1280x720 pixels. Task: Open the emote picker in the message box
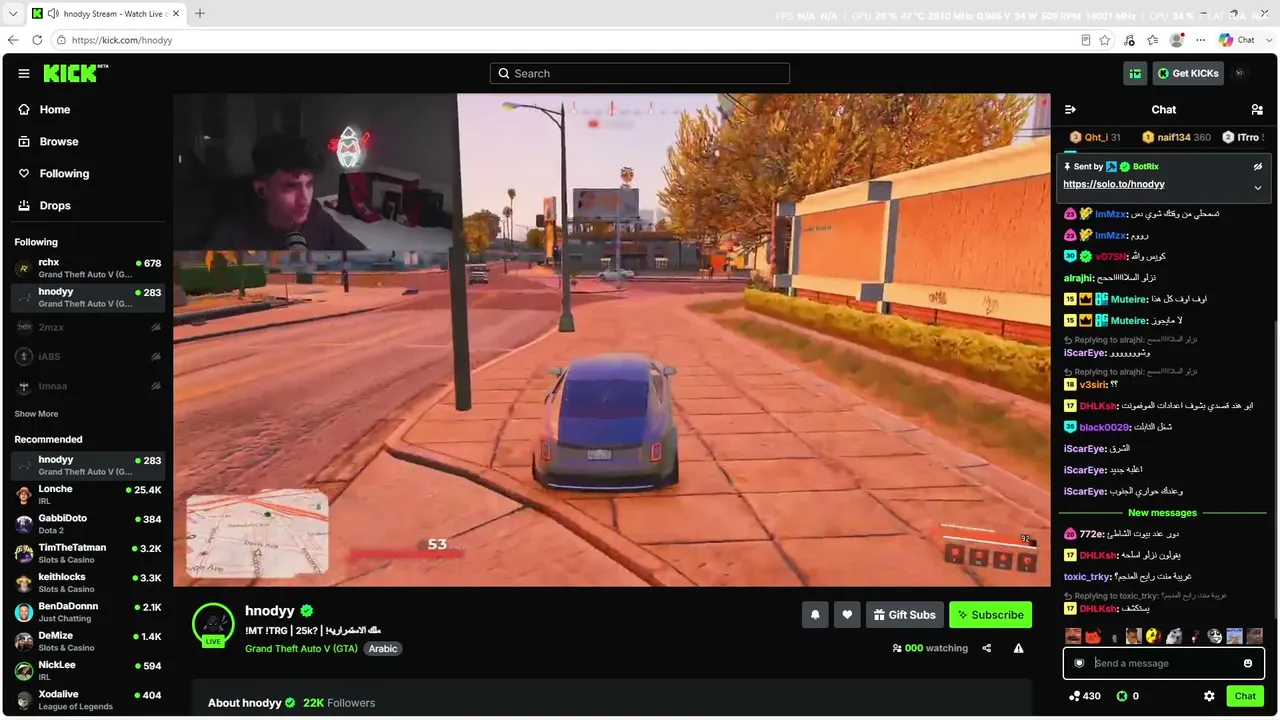tap(1248, 663)
